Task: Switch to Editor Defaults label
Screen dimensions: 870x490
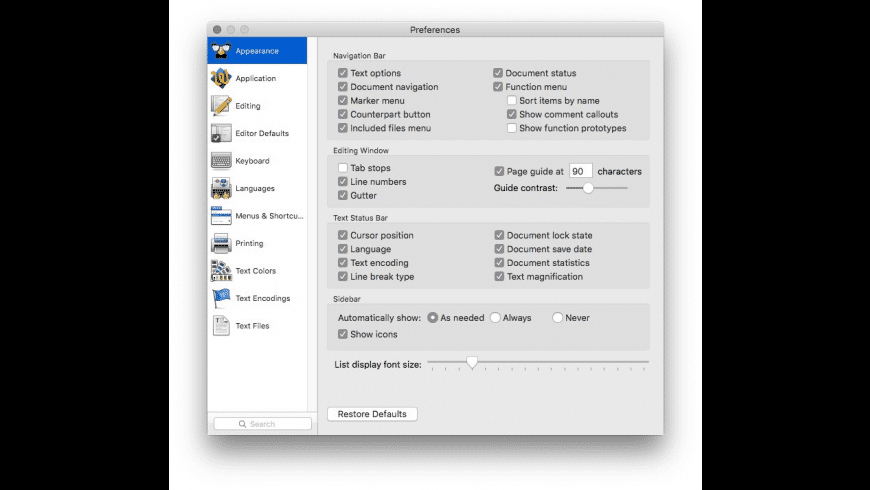Action: point(262,133)
